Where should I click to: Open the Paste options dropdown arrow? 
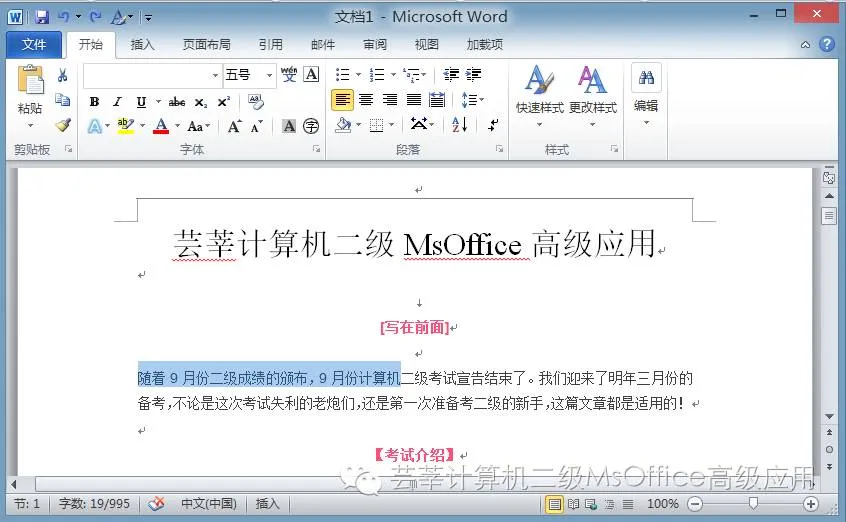(x=31, y=126)
